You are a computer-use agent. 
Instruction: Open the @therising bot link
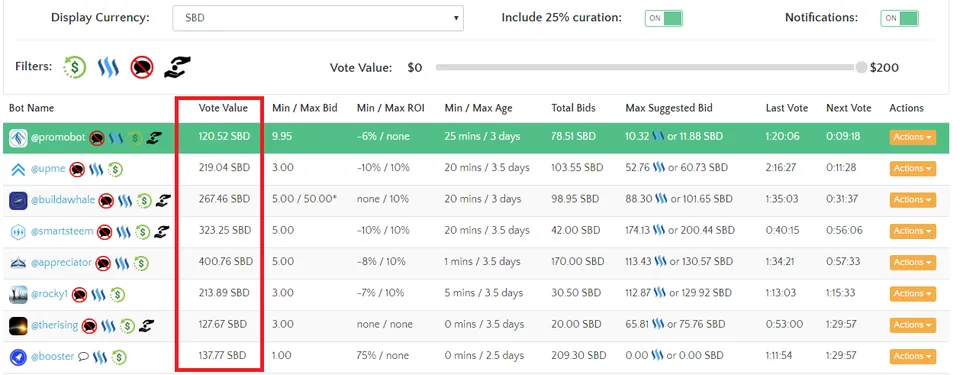pyautogui.click(x=54, y=325)
